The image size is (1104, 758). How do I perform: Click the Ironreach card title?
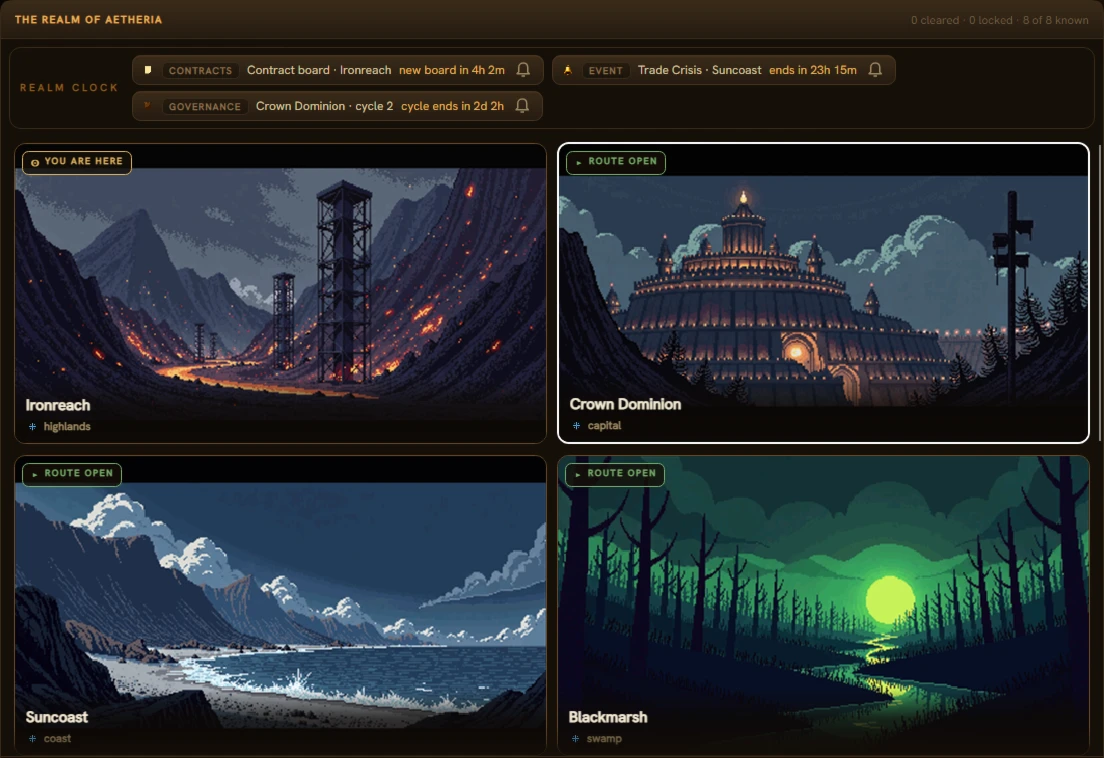58,405
